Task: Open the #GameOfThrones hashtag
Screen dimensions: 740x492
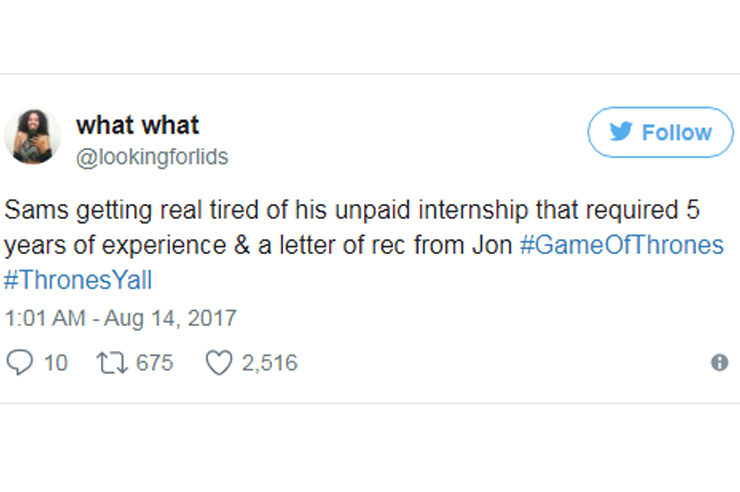Action: click(621, 245)
